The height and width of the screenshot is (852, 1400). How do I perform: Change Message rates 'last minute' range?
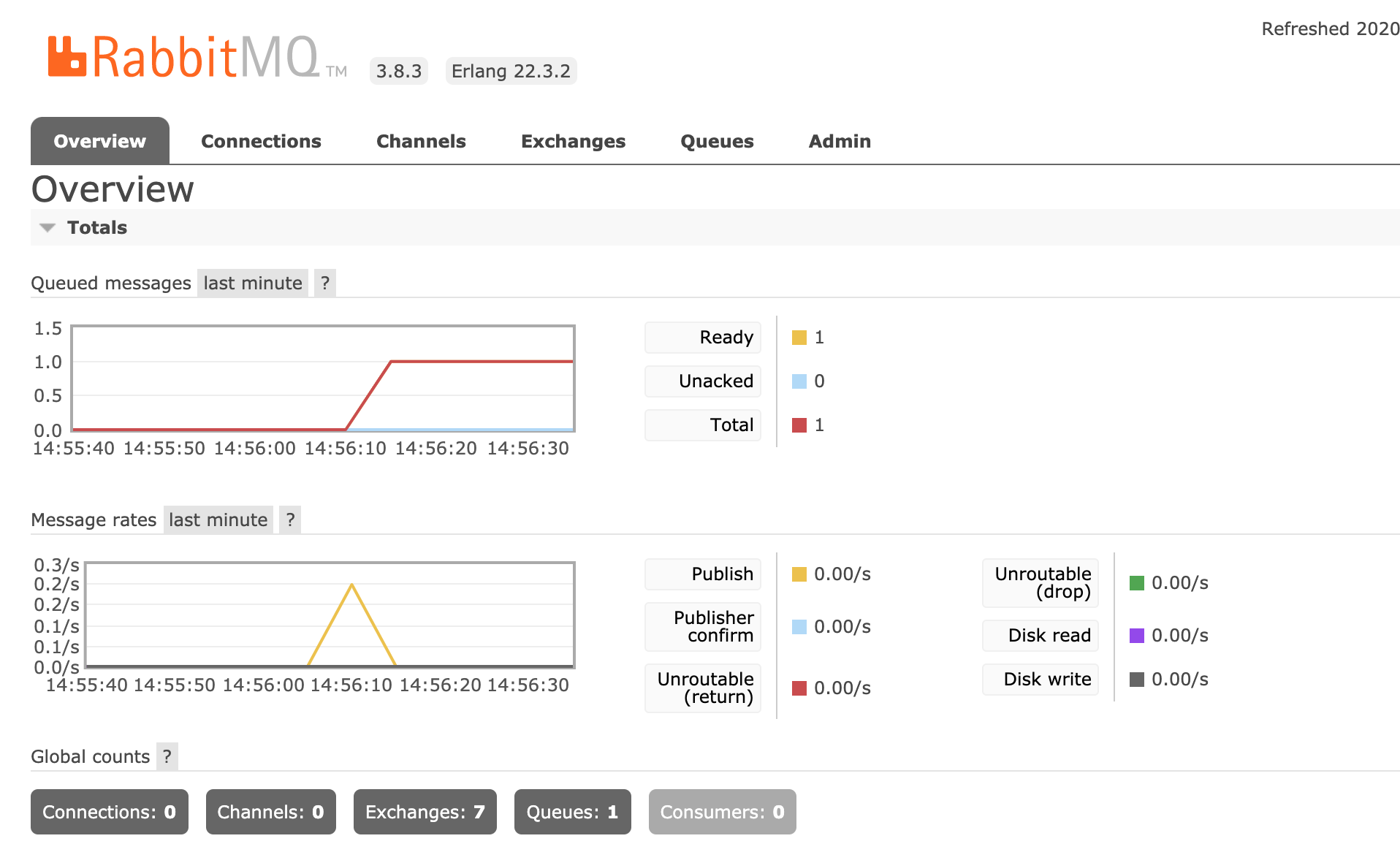pyautogui.click(x=218, y=520)
